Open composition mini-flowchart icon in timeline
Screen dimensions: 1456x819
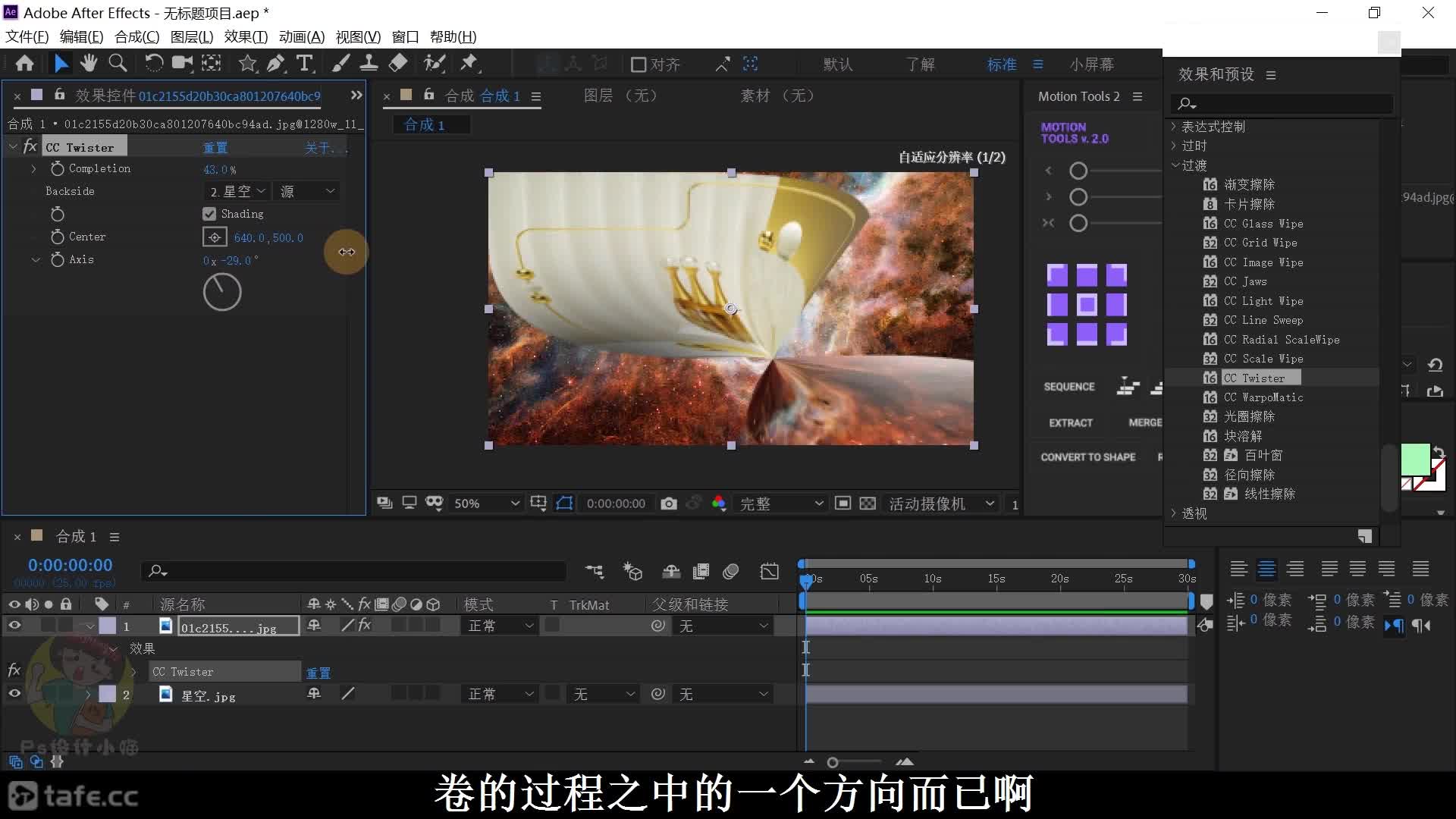[x=595, y=571]
